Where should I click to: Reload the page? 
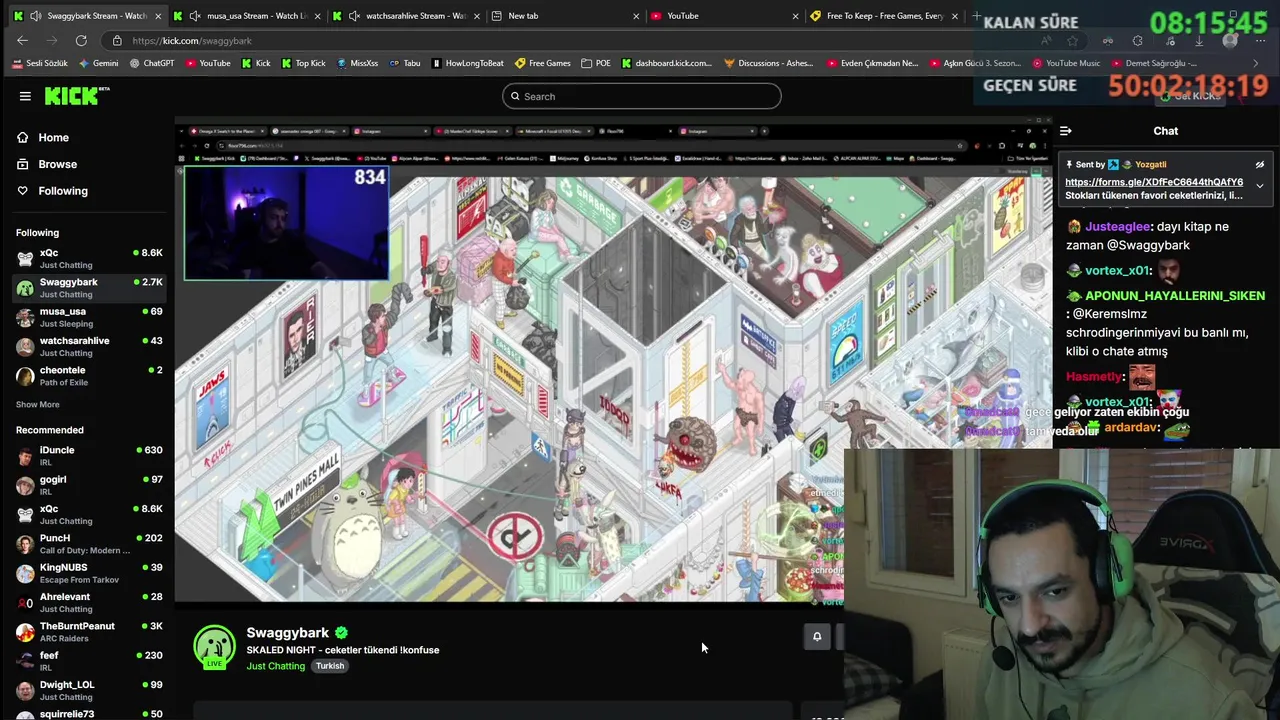(x=81, y=41)
